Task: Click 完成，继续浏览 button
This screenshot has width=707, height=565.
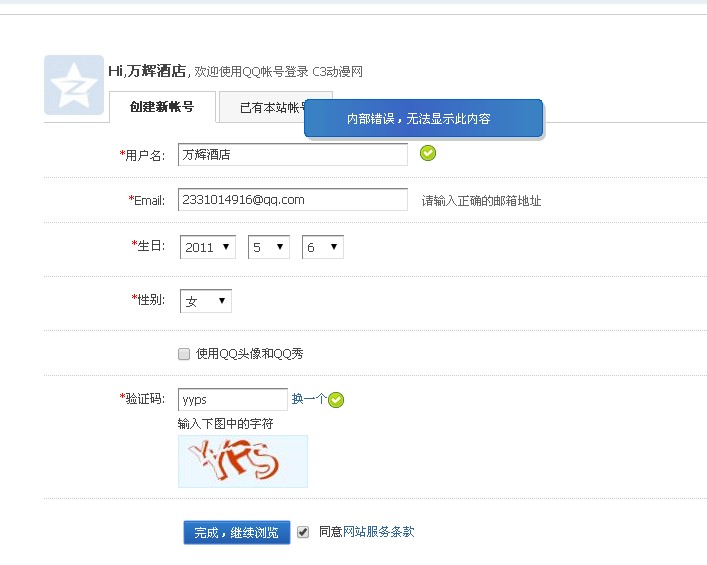Action: [237, 533]
